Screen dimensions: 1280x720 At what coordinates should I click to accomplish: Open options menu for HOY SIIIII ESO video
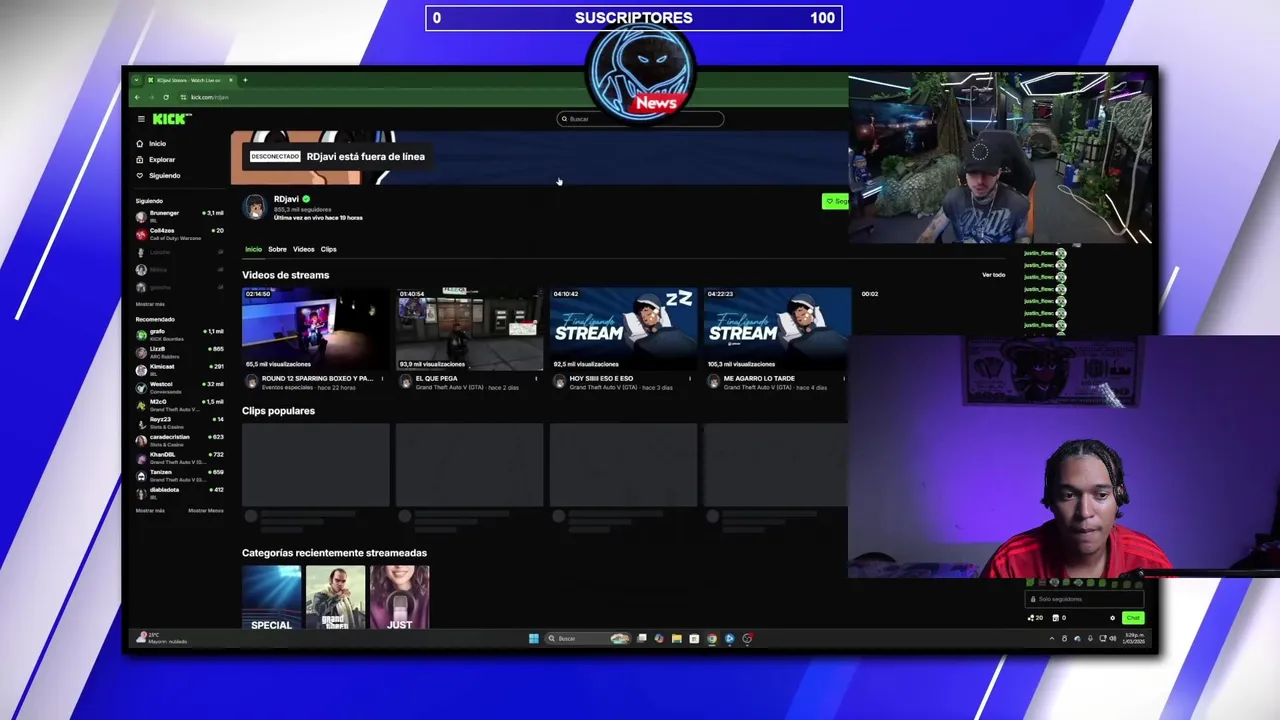pos(690,379)
